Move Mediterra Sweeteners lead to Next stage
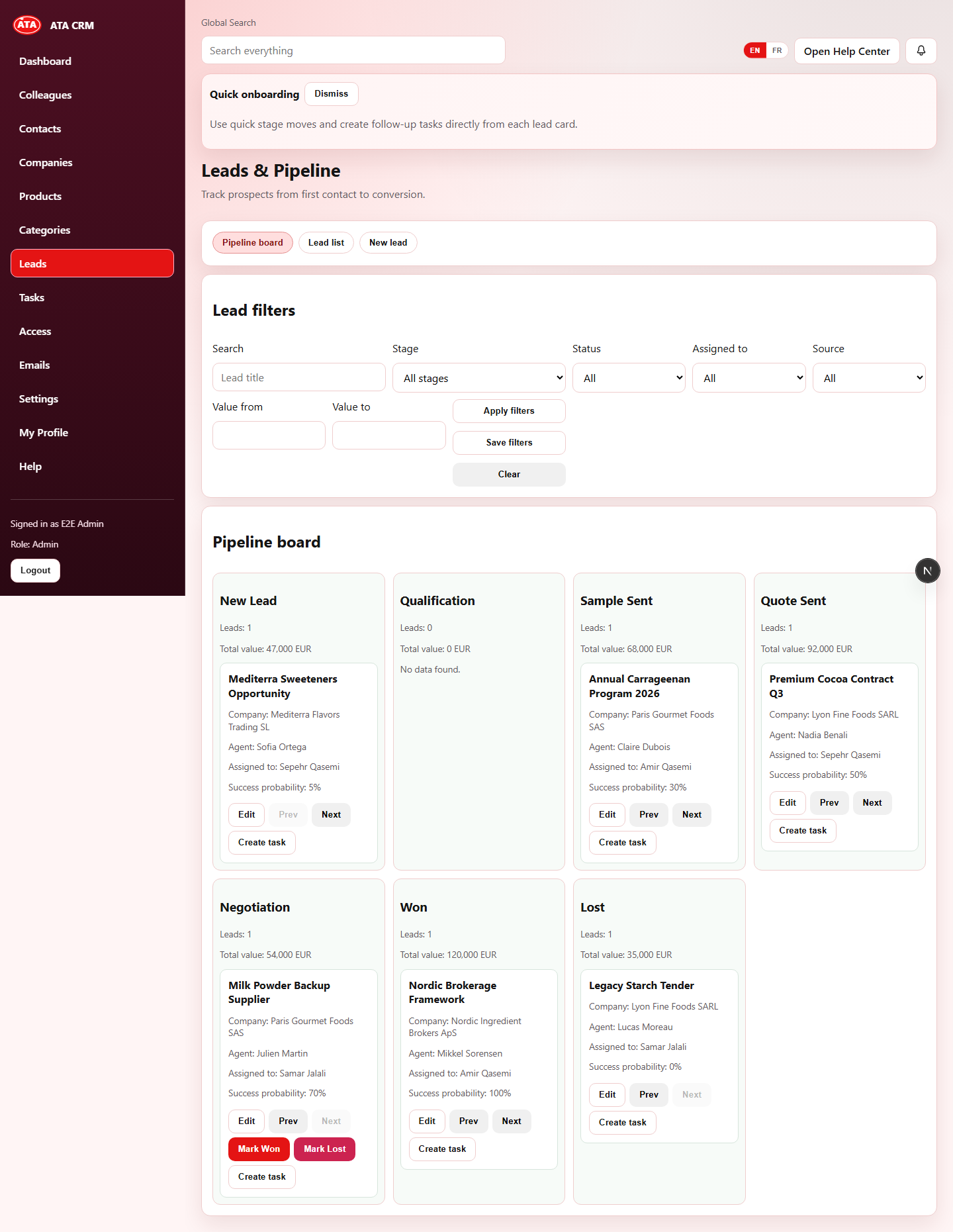The height and width of the screenshot is (1232, 953). pos(331,815)
